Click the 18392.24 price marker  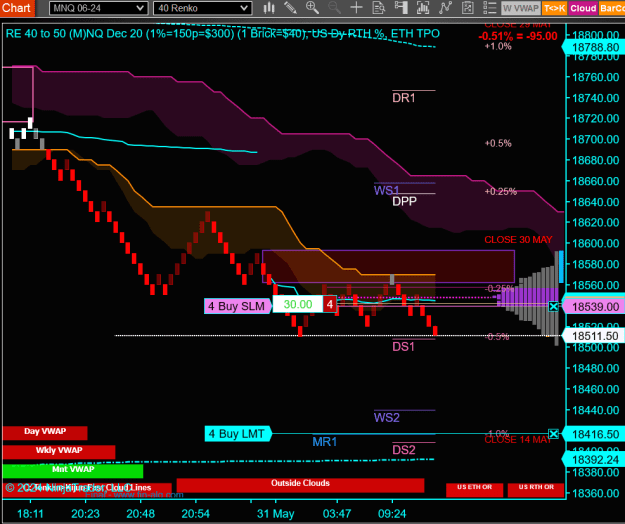click(594, 460)
